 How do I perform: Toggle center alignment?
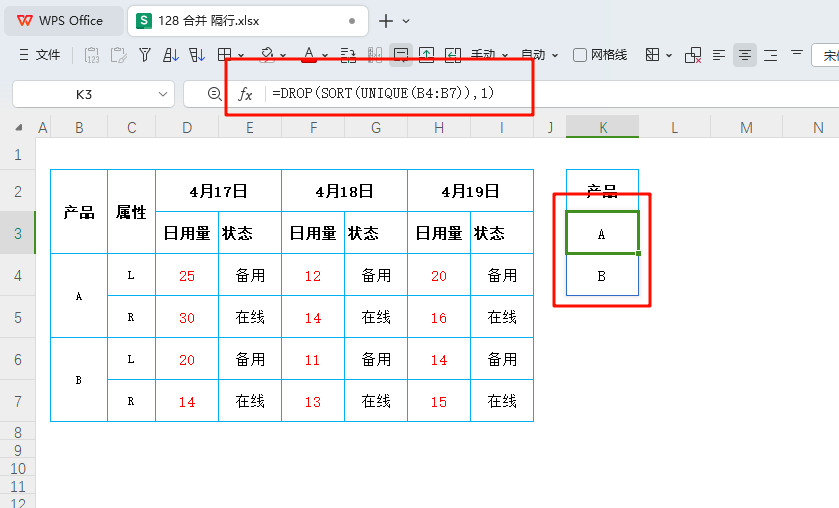click(x=744, y=55)
